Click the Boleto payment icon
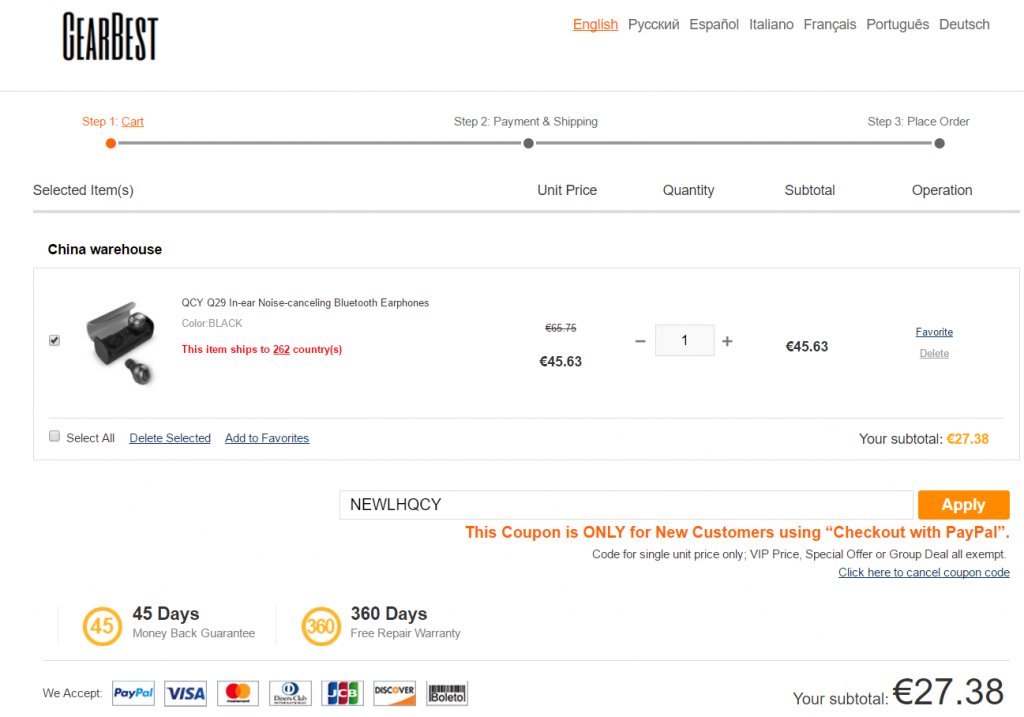1024x717 pixels. 447,693
